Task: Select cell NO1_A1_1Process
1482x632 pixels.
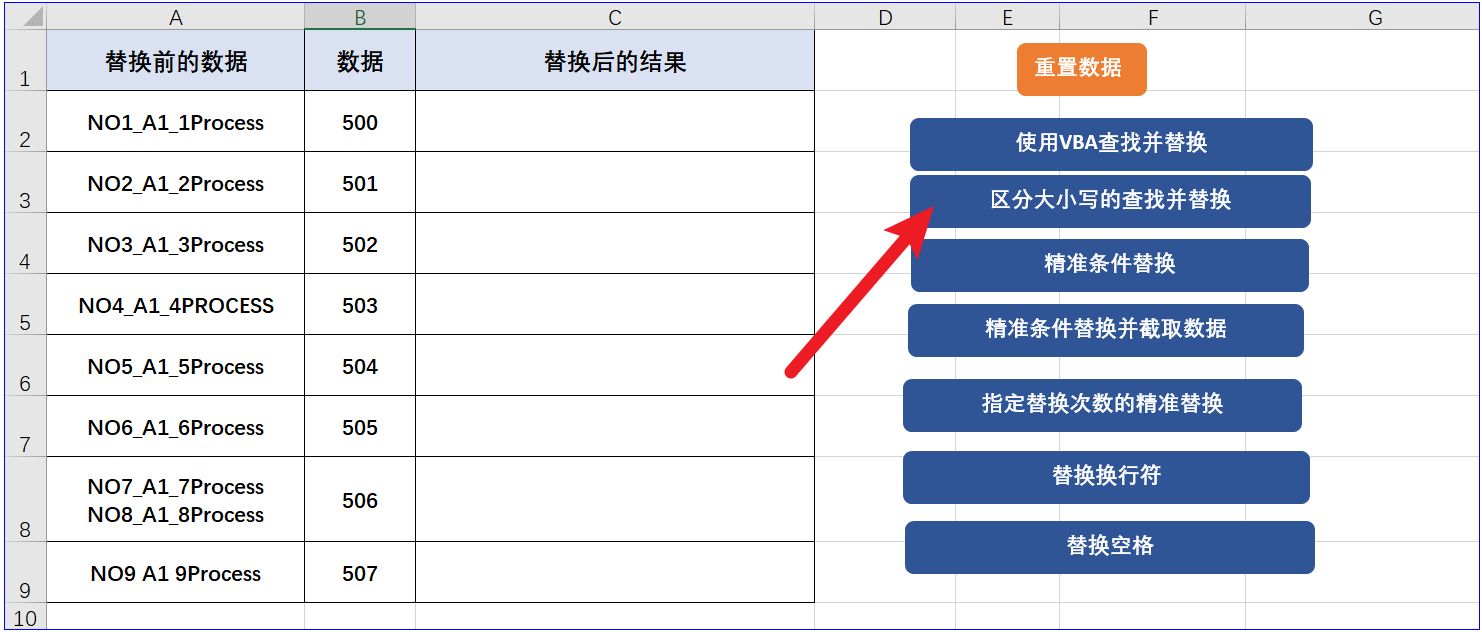Action: 176,122
